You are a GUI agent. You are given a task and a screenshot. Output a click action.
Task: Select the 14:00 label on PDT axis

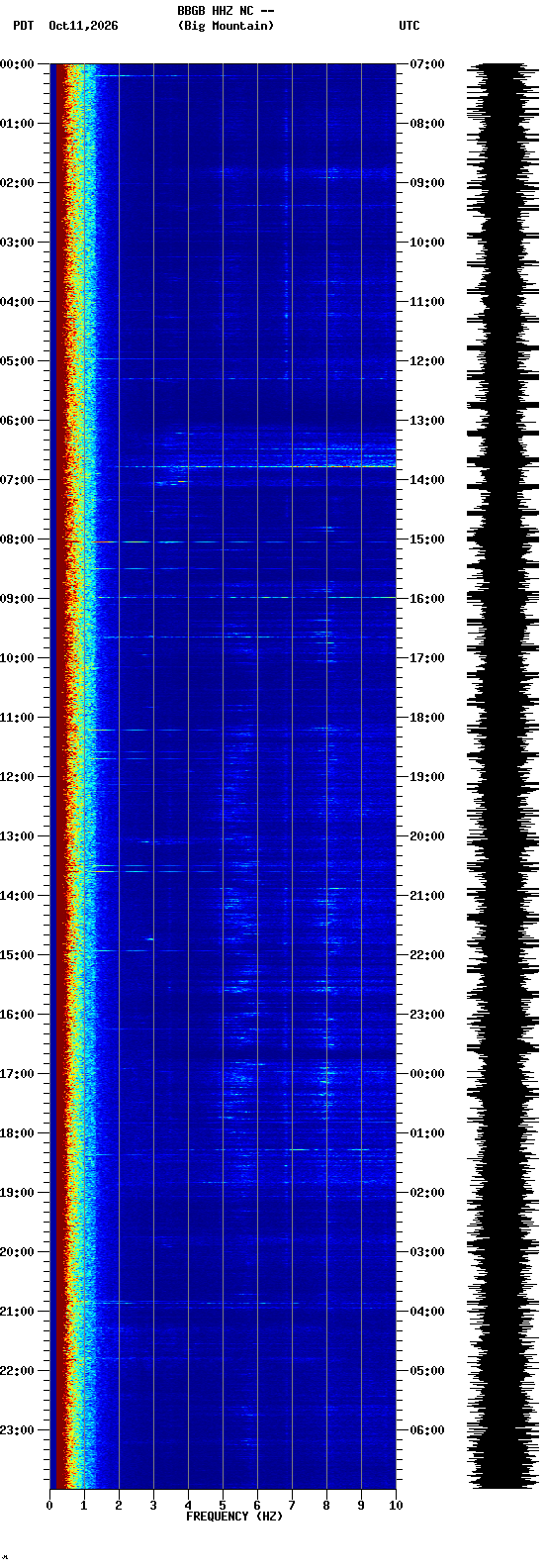(x=17, y=896)
